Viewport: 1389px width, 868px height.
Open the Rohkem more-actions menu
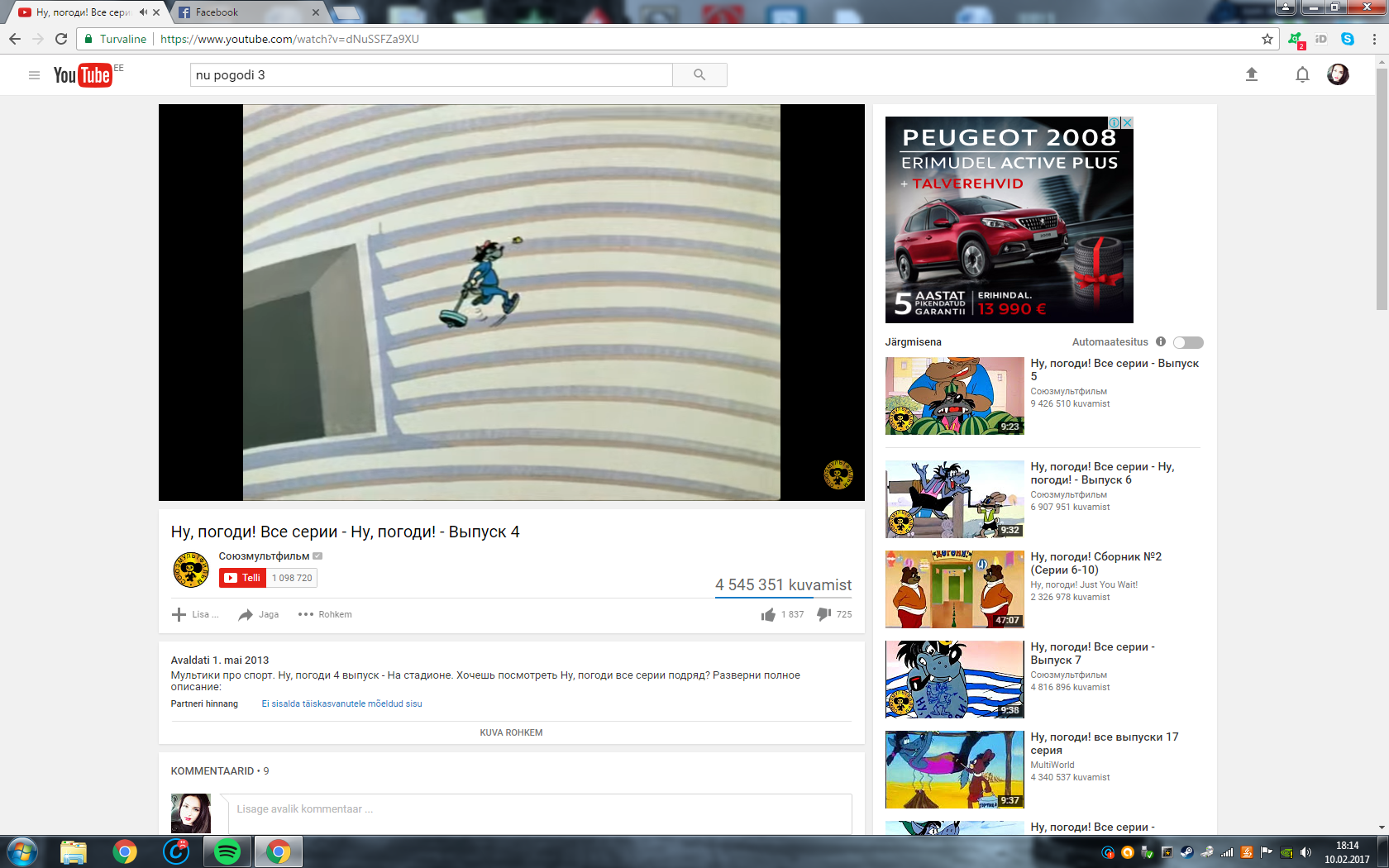click(325, 614)
